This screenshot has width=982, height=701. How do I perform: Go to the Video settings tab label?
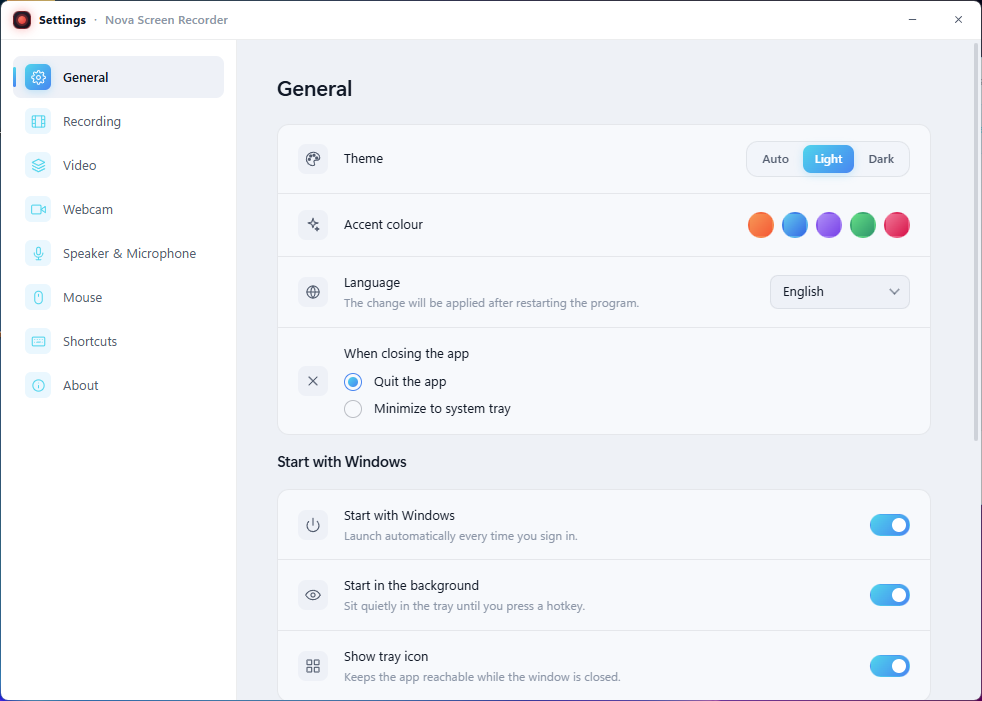80,165
